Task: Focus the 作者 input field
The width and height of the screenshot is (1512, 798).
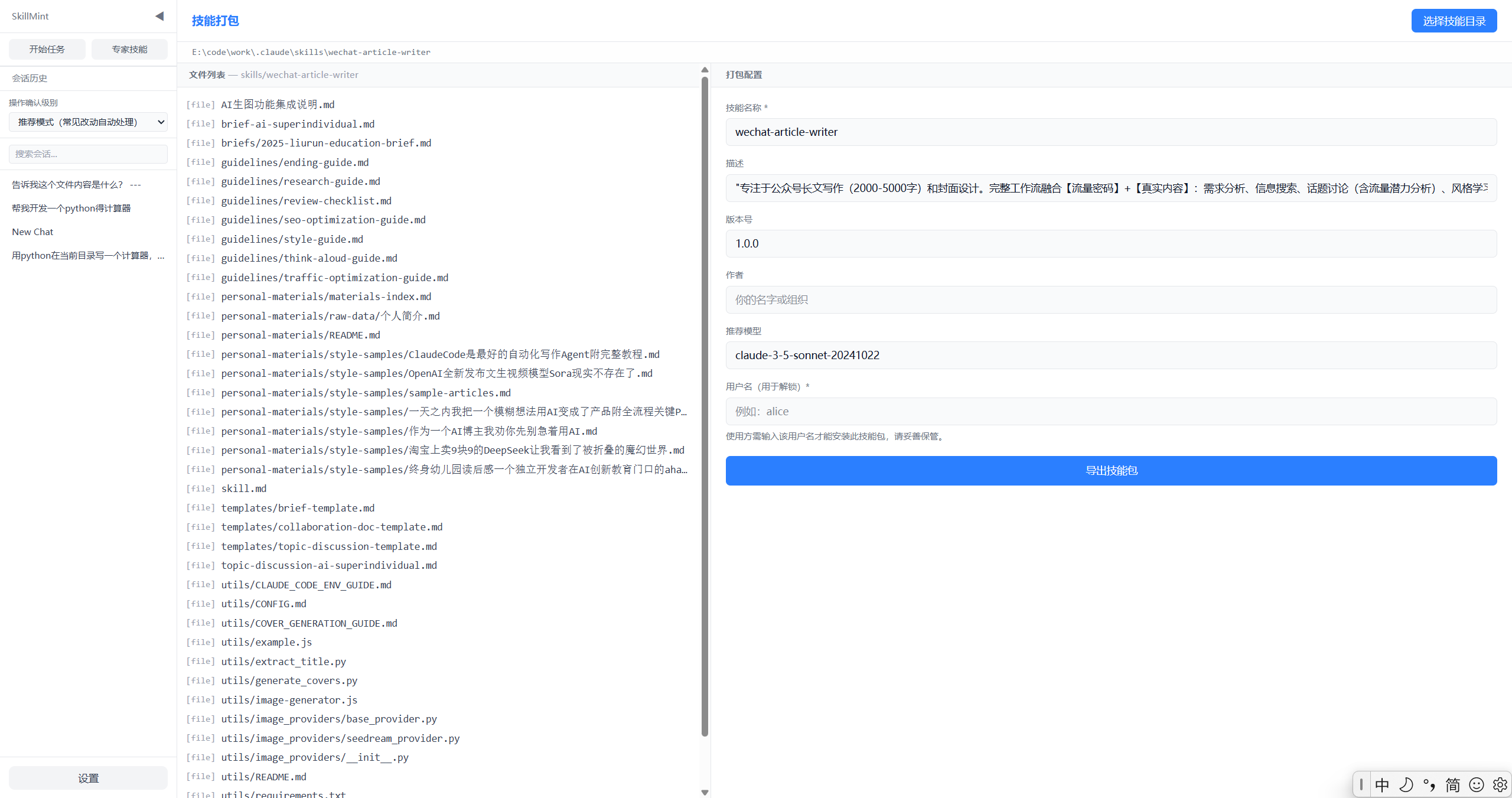Action: [x=1111, y=299]
